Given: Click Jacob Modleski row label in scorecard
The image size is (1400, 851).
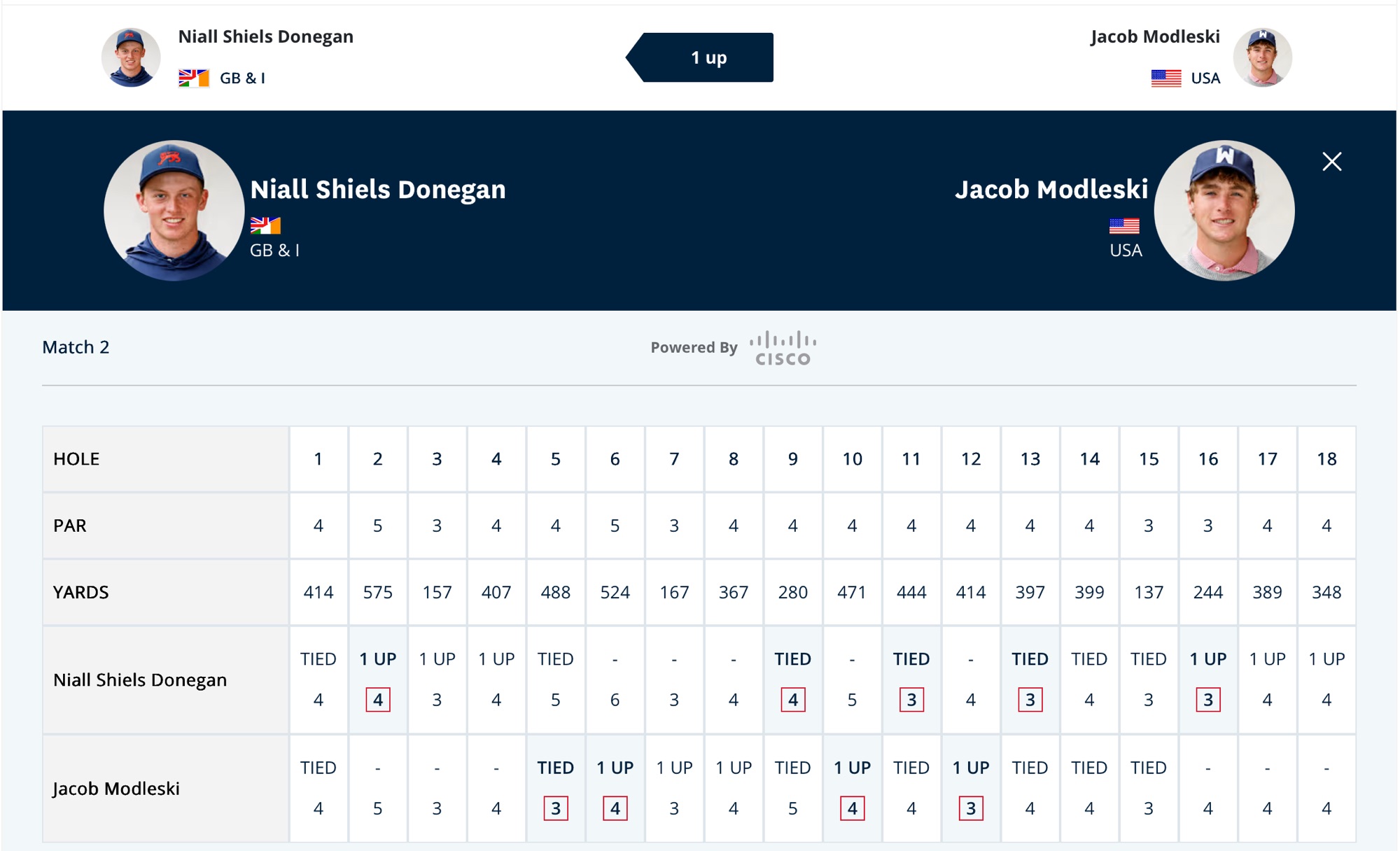Looking at the screenshot, I should click(116, 789).
